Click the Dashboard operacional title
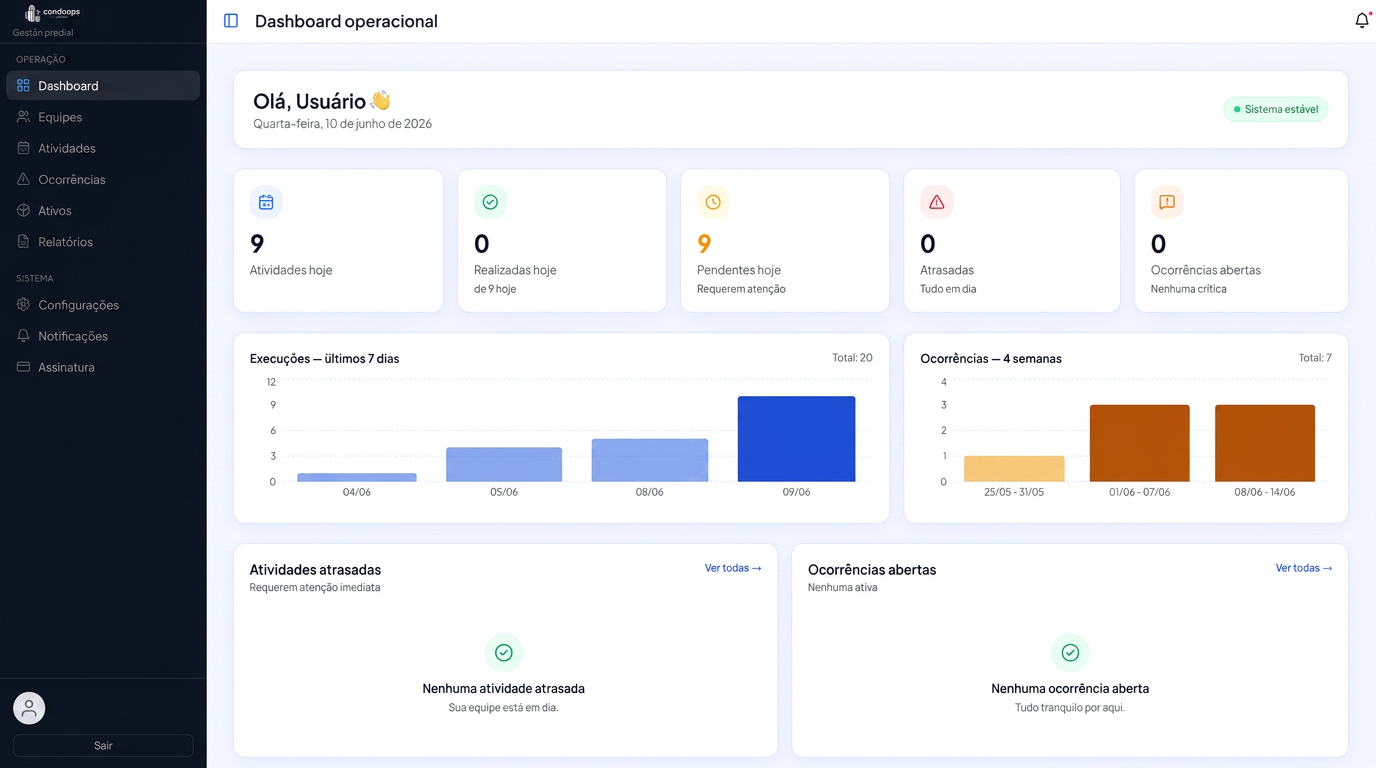 pos(346,21)
